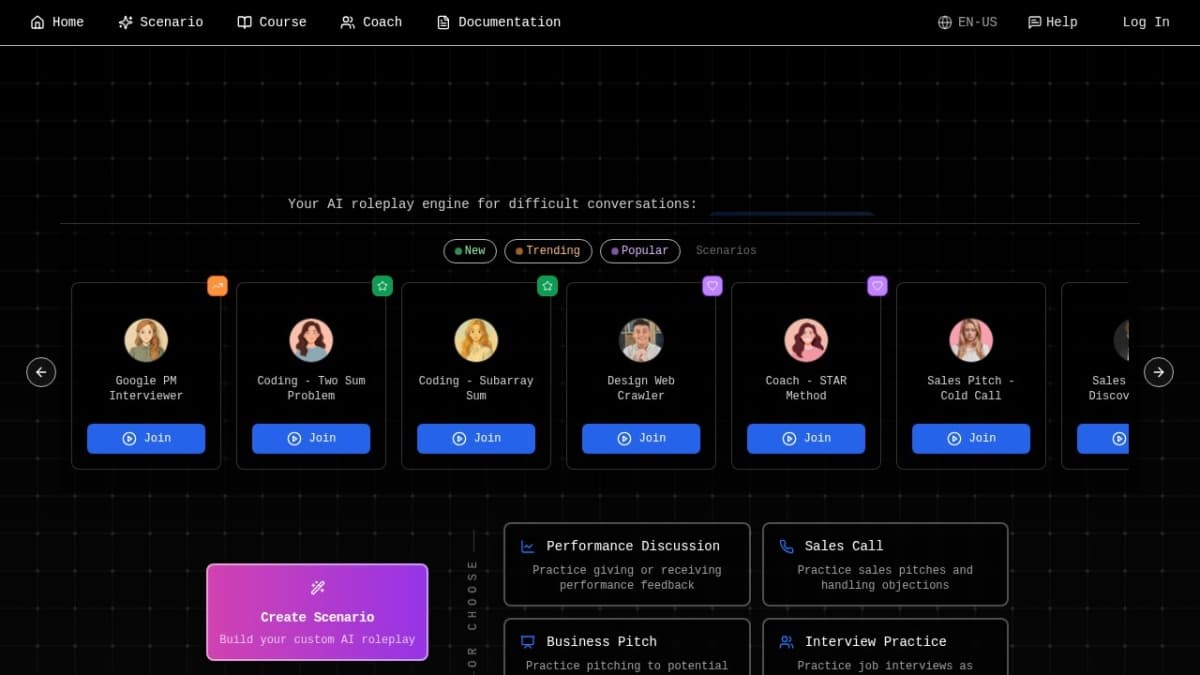Click the orange trending badge on Google PM card
1200x675 pixels.
click(x=217, y=286)
